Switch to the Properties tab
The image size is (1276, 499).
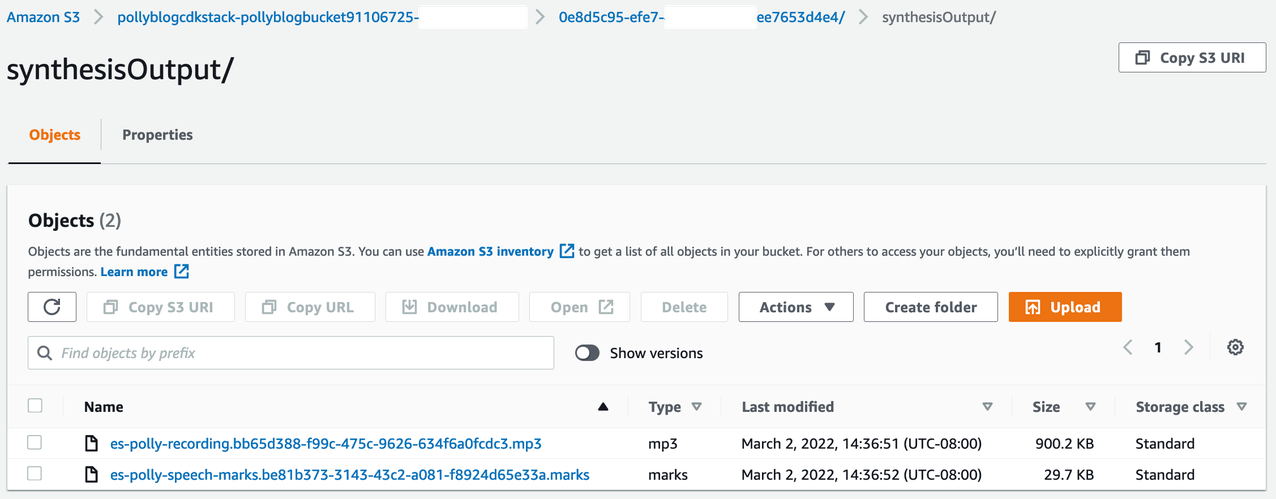click(157, 135)
